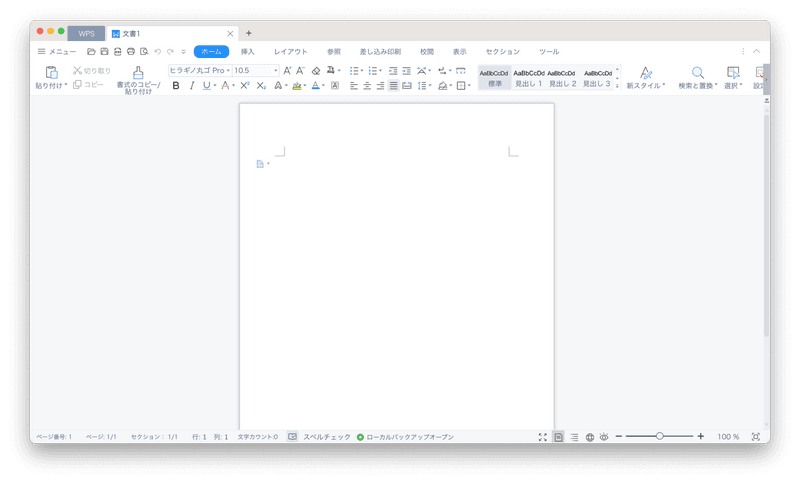Adjust the zoom slider handle
Screen dimensions: 800x483
coord(660,436)
